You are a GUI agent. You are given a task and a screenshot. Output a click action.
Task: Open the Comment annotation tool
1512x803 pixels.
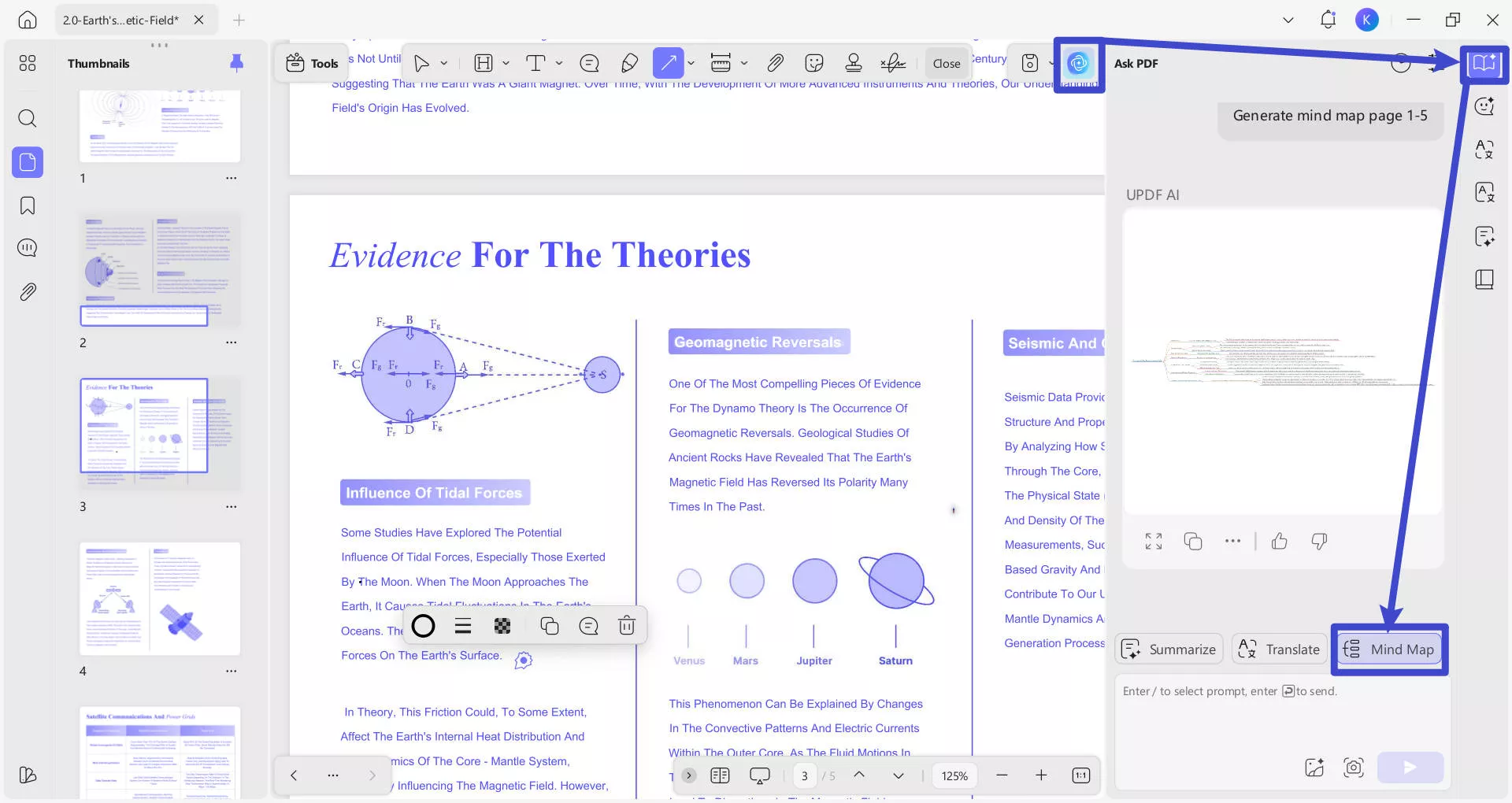(590, 63)
